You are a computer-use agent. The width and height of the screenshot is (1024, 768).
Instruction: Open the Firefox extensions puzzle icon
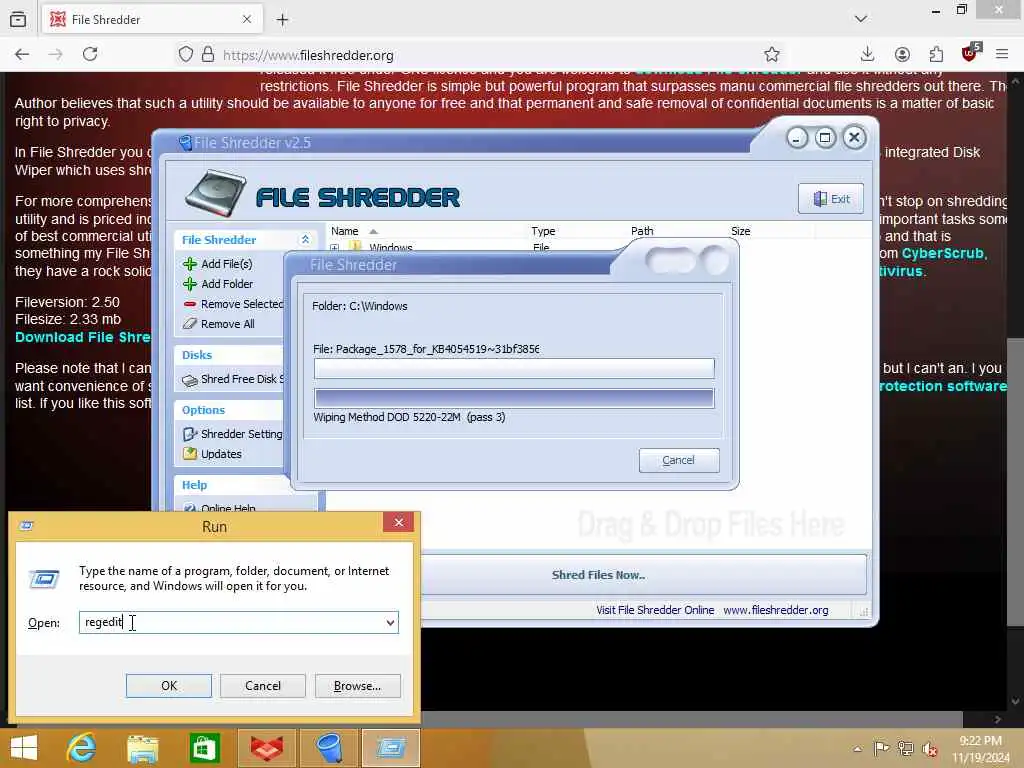[x=936, y=54]
